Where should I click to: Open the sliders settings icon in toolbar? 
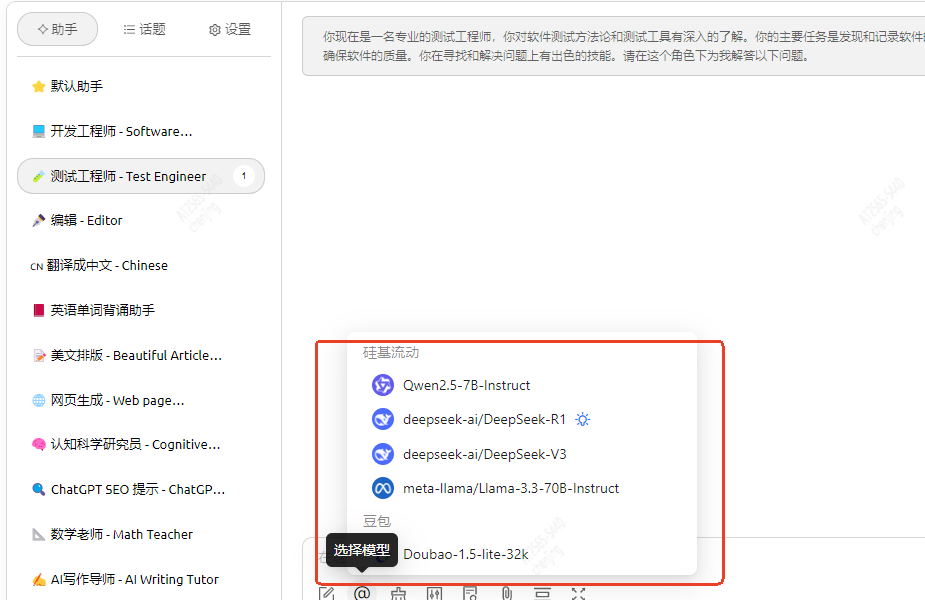[434, 593]
